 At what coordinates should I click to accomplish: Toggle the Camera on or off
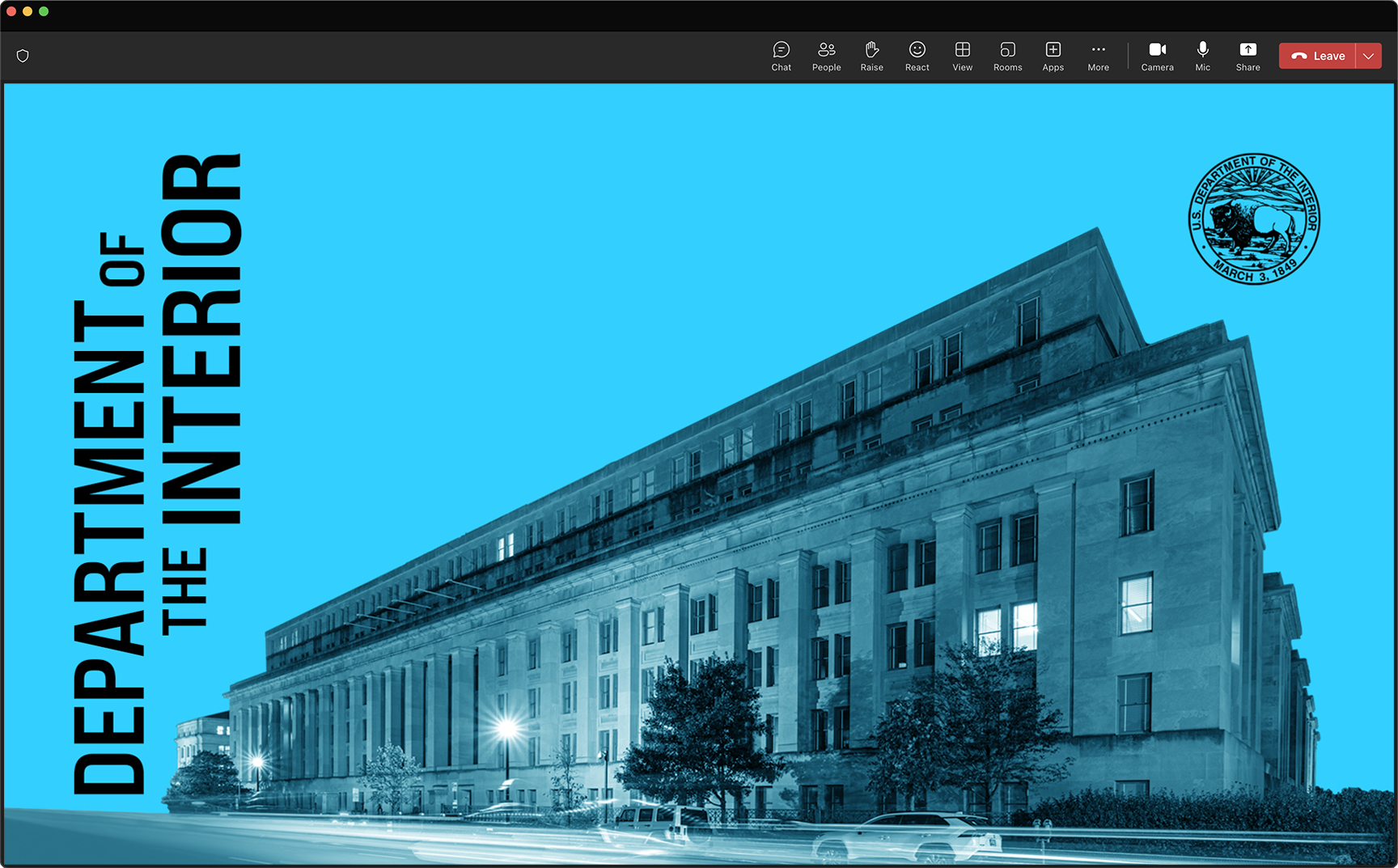pos(1157,56)
